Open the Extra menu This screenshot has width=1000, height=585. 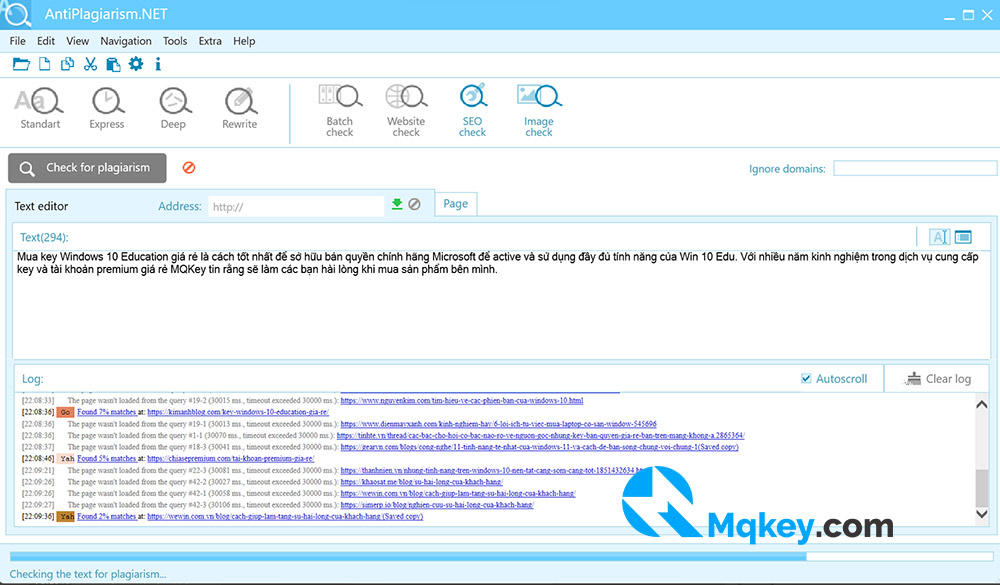[210, 41]
